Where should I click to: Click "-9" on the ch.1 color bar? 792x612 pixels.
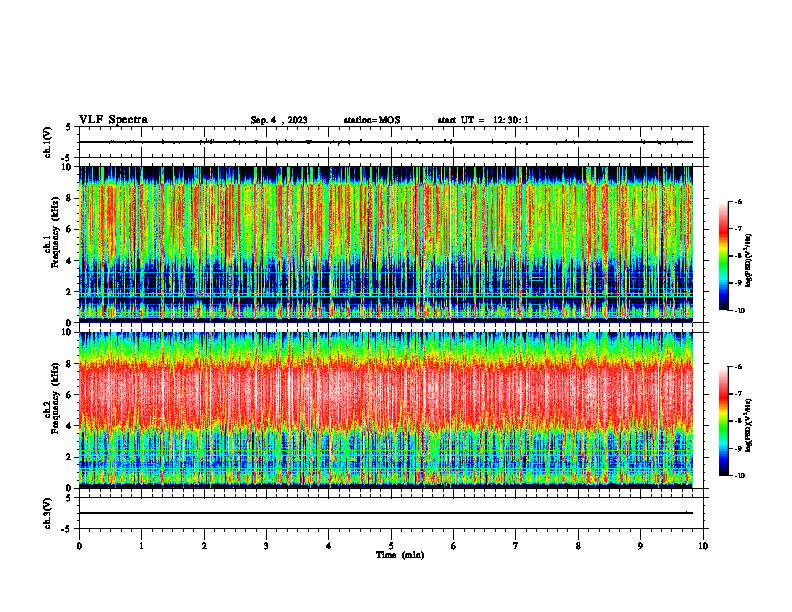[x=738, y=283]
